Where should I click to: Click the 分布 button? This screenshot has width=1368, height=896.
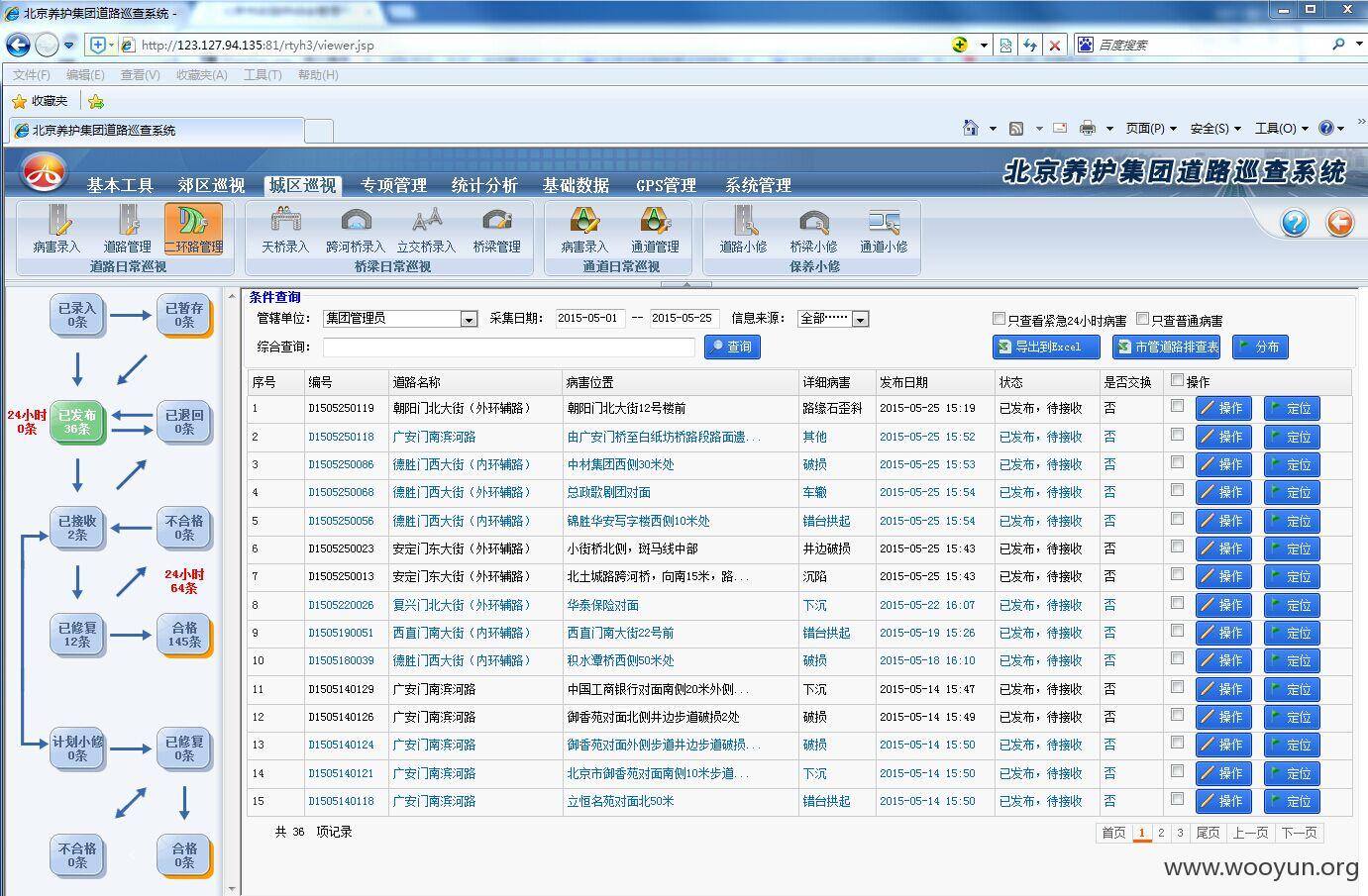tap(1260, 347)
